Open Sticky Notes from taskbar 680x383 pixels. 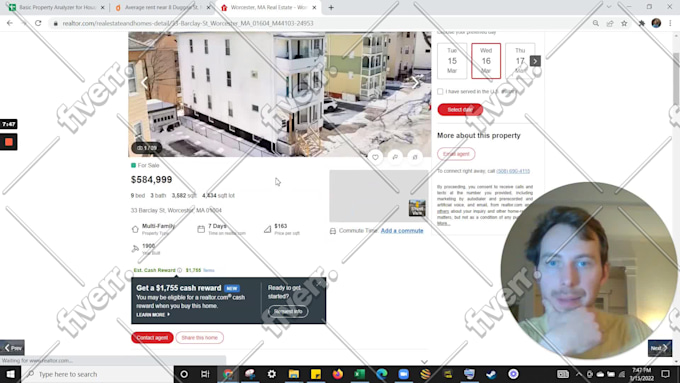(x=316, y=374)
